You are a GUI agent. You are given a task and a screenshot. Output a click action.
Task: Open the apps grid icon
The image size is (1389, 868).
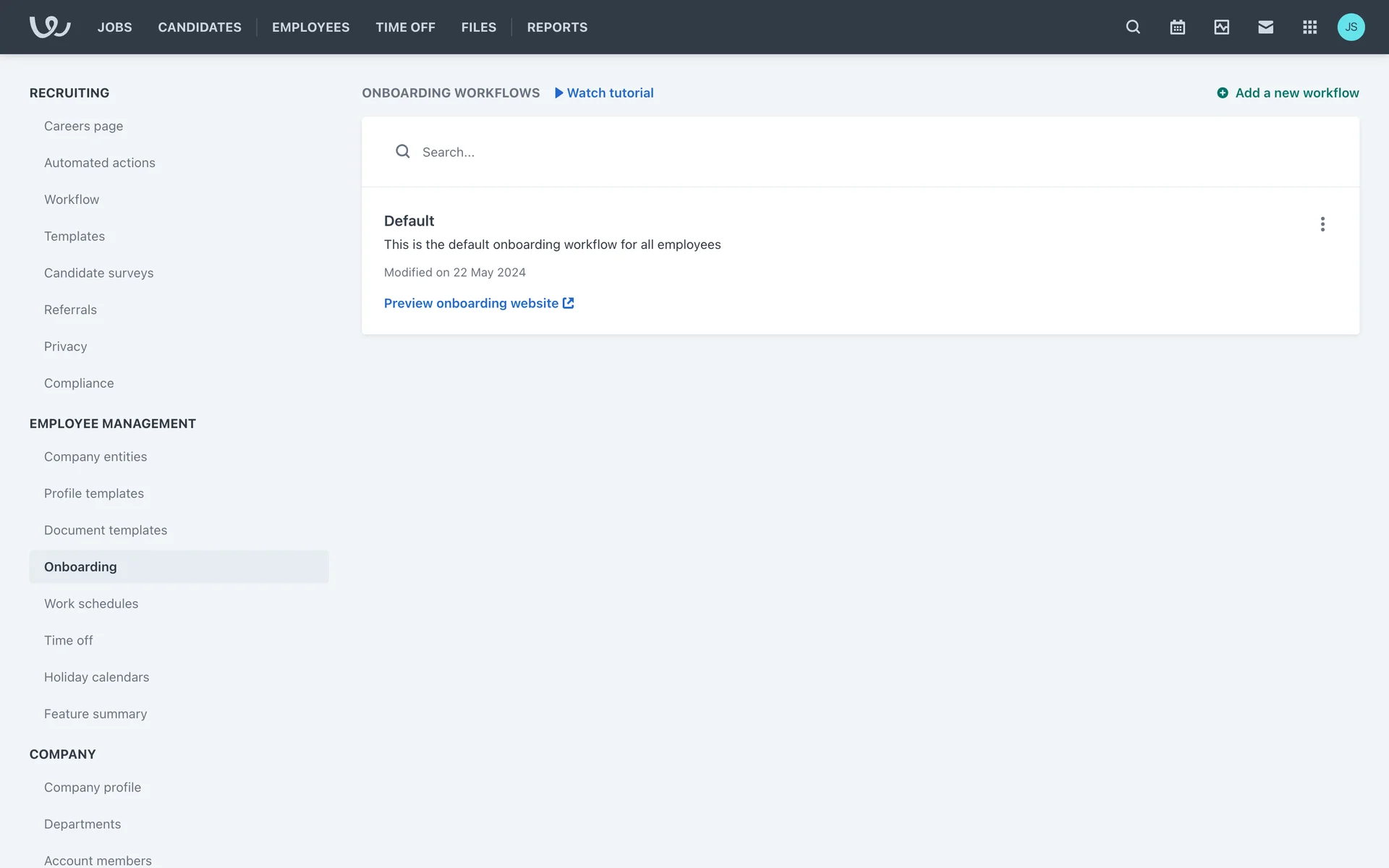1309,27
